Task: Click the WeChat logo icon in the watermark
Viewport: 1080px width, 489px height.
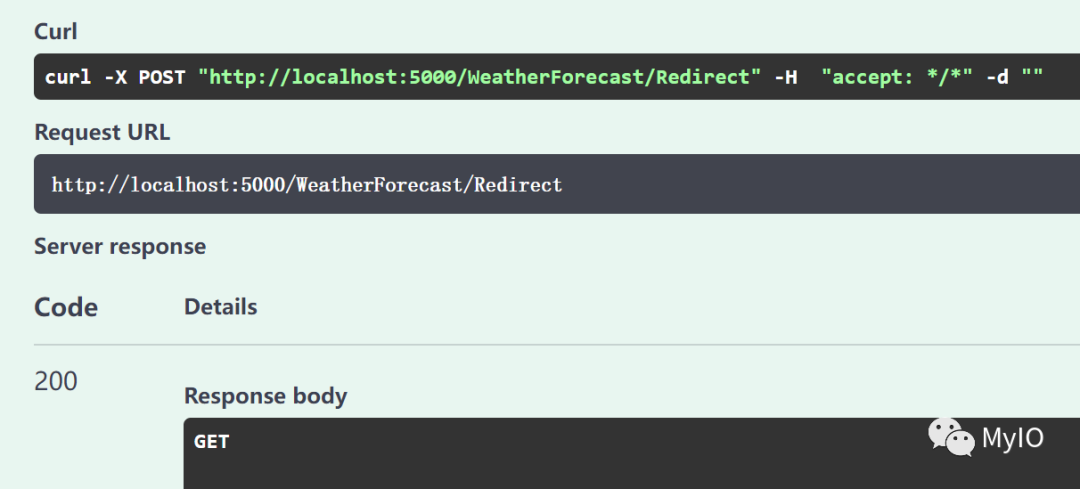Action: coord(951,437)
